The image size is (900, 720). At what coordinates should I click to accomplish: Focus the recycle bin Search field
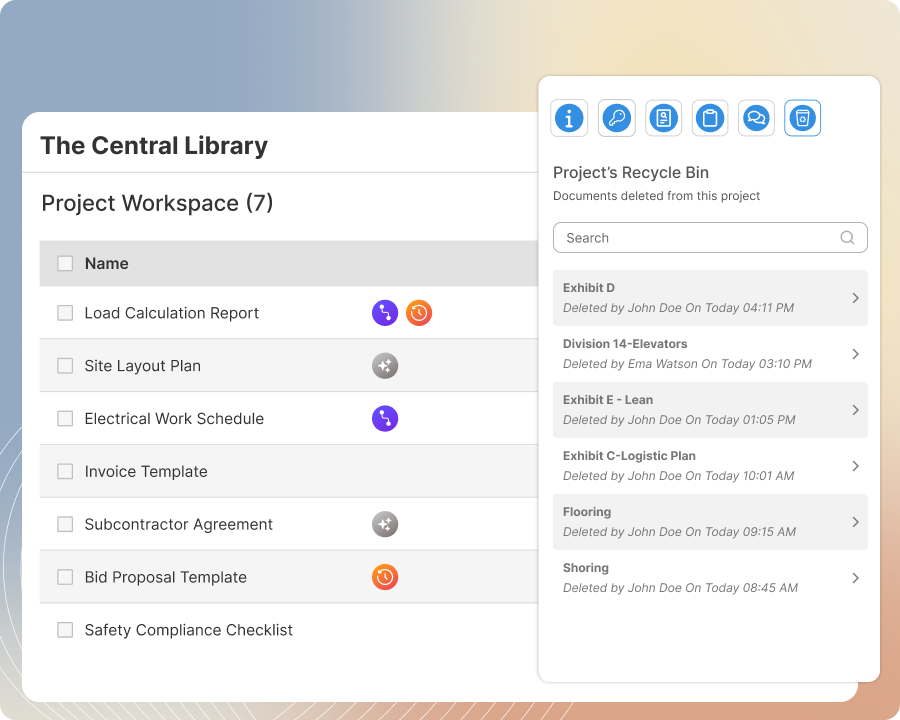(710, 238)
